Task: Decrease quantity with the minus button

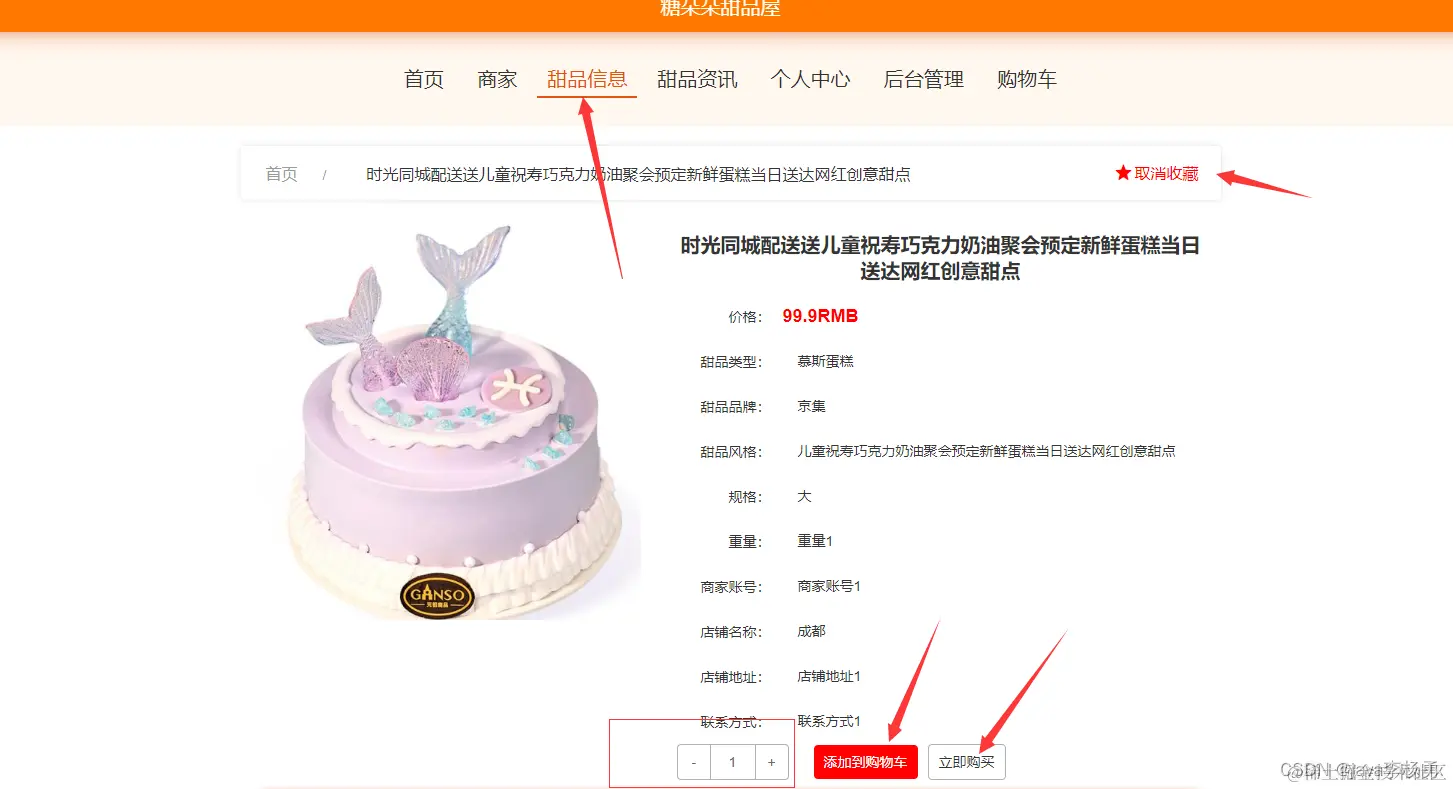Action: pos(694,762)
